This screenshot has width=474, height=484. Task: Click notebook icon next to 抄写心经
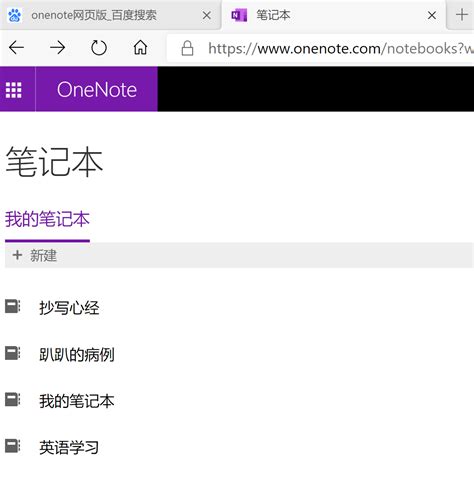(13, 306)
